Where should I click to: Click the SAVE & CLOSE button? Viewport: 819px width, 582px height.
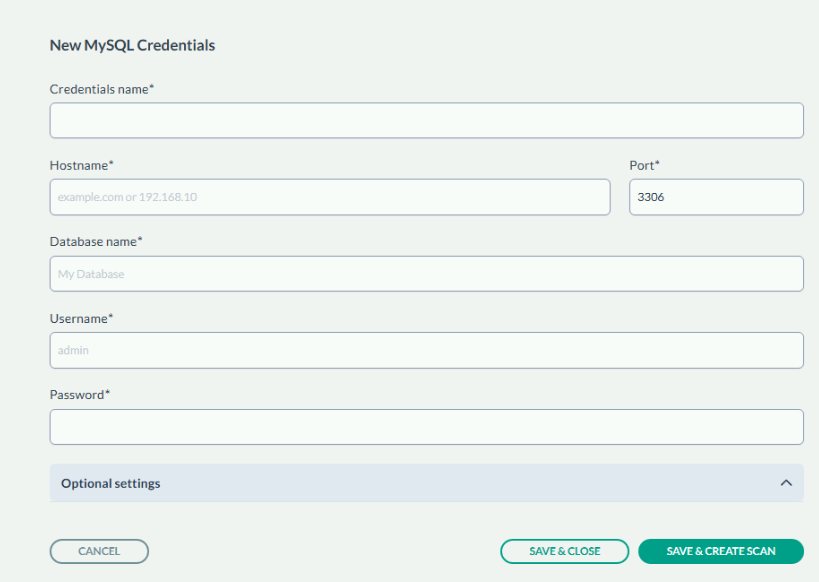pos(564,551)
